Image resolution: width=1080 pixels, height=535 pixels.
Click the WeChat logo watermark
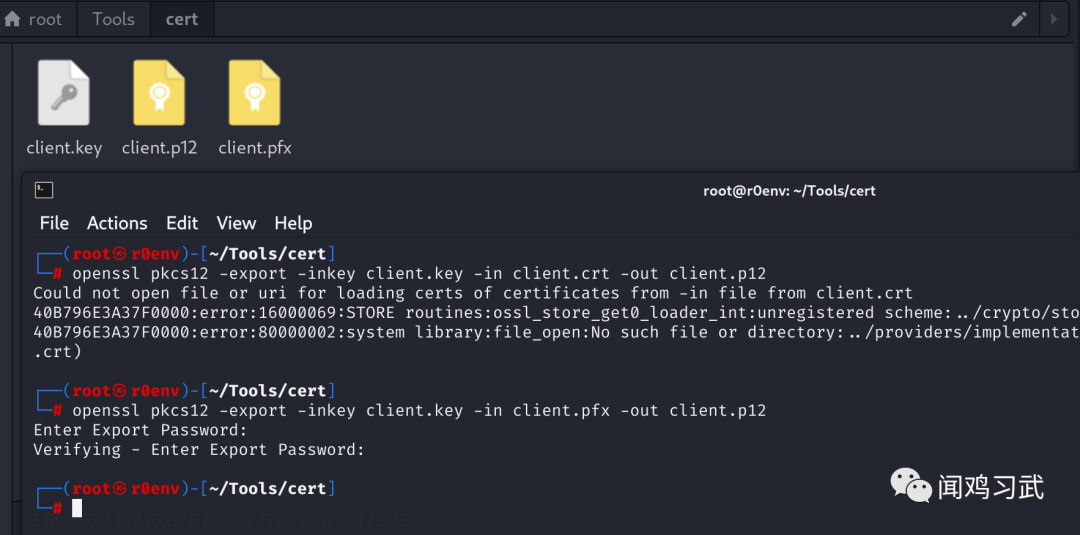910,486
